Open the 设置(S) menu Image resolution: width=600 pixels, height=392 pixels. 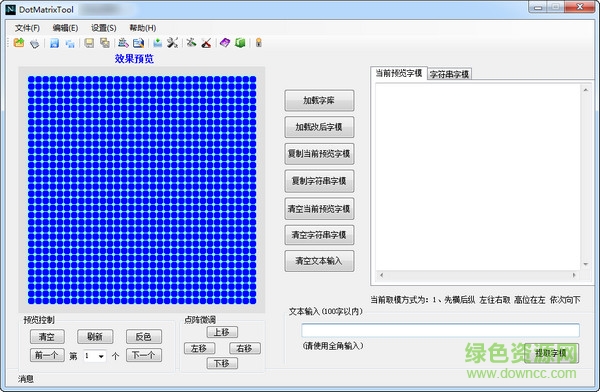pos(104,28)
